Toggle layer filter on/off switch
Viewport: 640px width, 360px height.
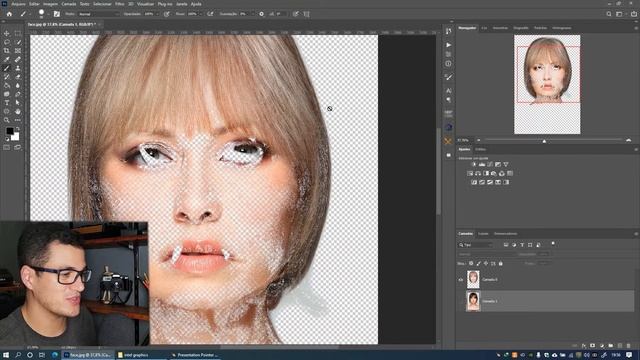tap(553, 244)
